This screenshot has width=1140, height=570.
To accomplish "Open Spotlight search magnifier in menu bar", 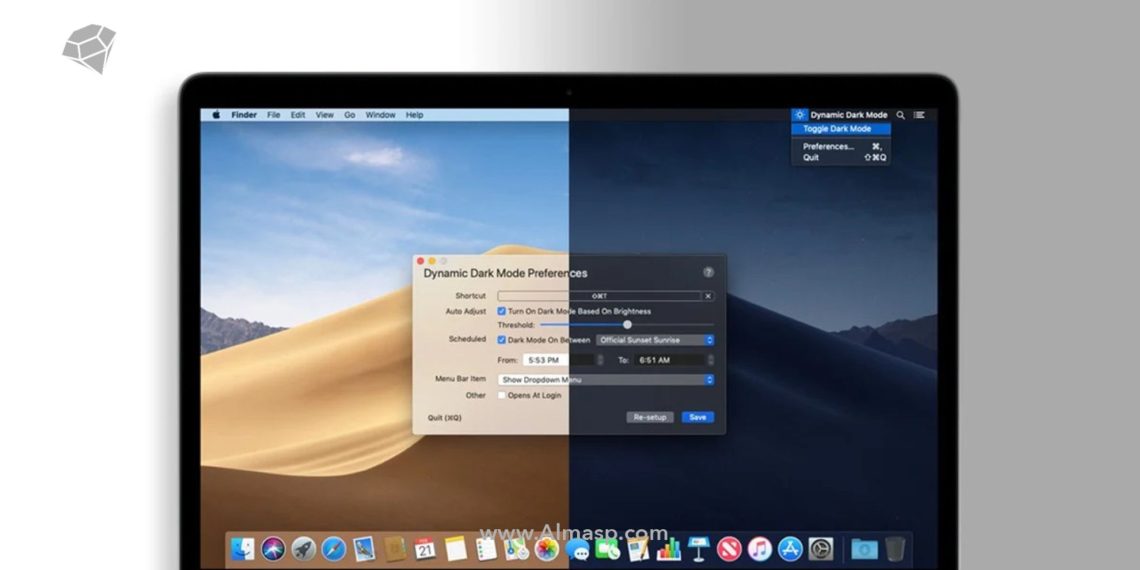I will 901,115.
